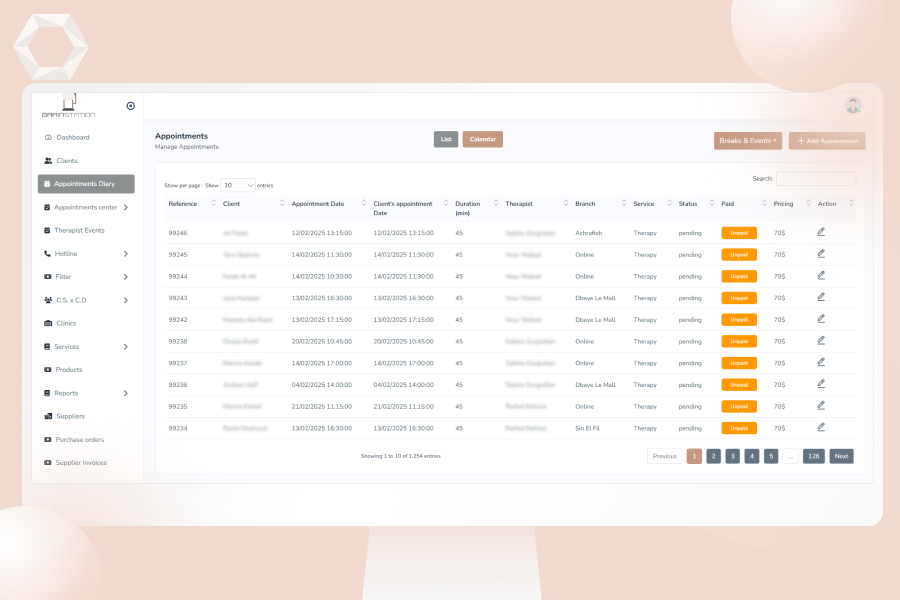Expand the C.S. x C.D submenu chevron
Screen dimensions: 900x600
pyautogui.click(x=126, y=300)
